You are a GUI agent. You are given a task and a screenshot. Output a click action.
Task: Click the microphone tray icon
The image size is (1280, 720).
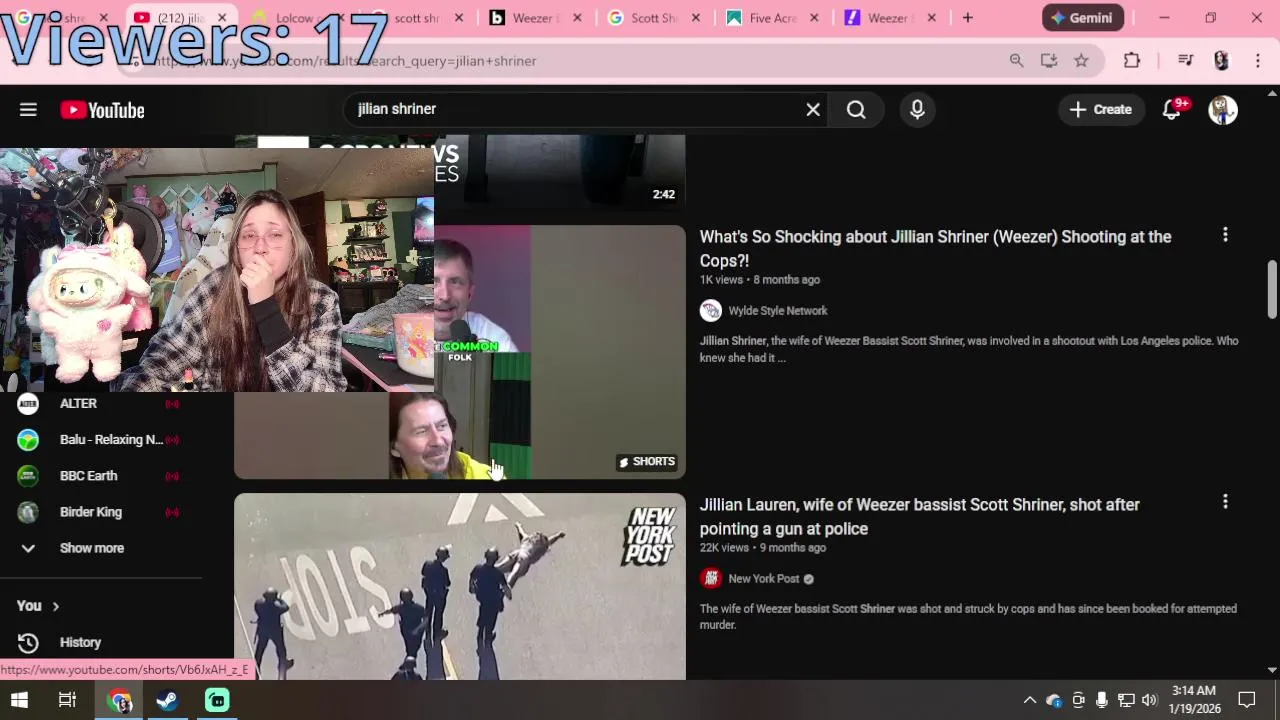click(1102, 700)
